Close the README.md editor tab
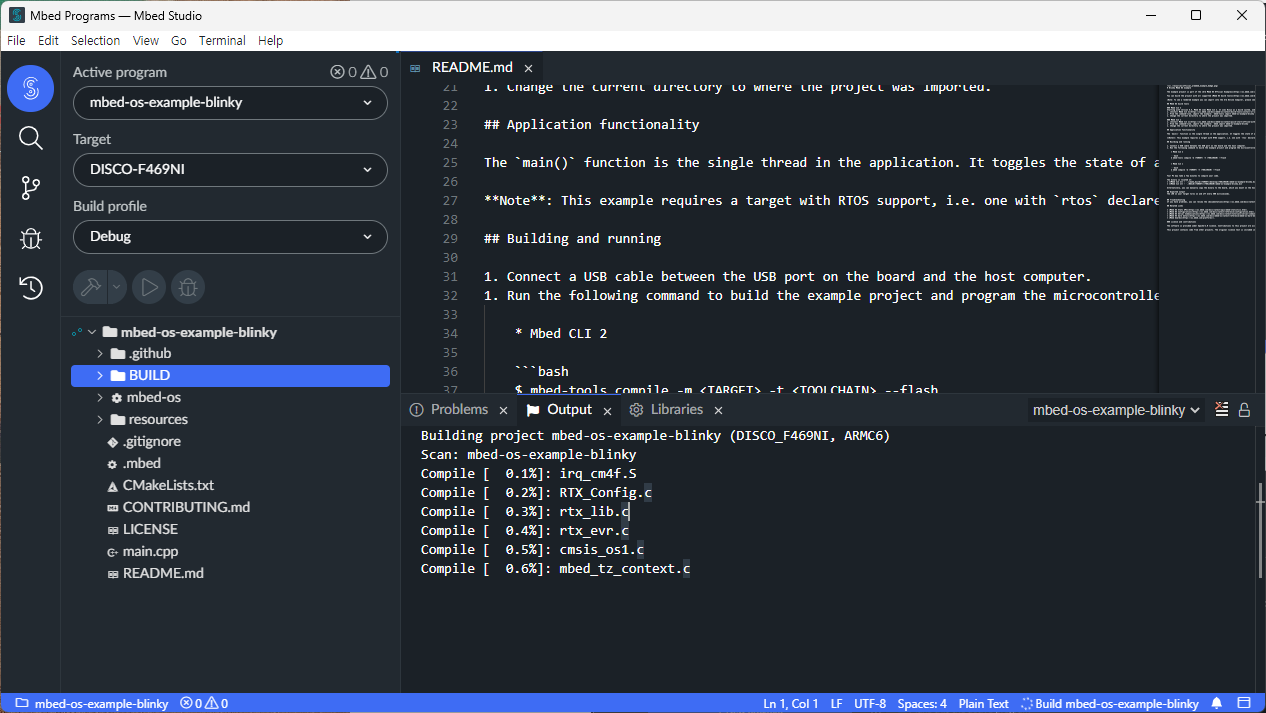The height and width of the screenshot is (713, 1266). click(528, 68)
